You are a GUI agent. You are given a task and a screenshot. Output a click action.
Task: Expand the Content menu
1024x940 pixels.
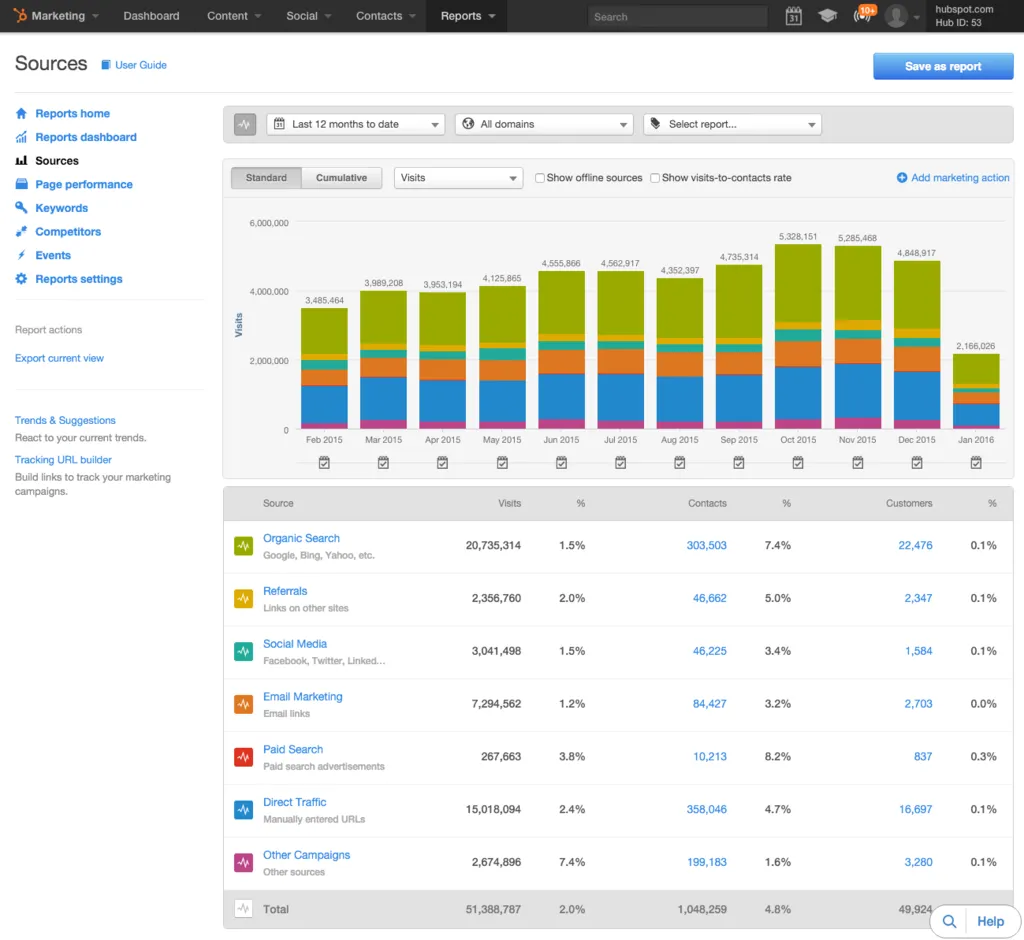coord(234,16)
